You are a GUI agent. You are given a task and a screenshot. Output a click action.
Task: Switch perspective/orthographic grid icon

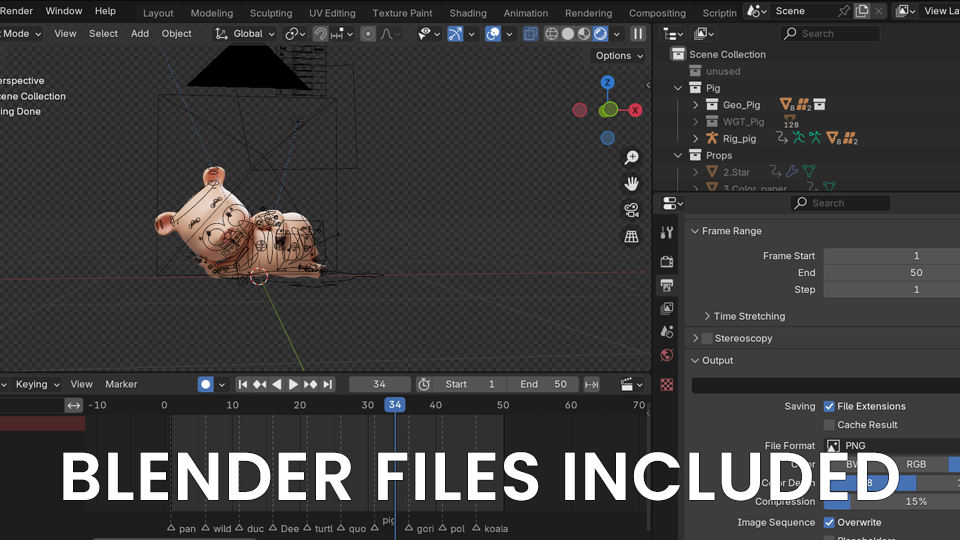click(x=631, y=236)
